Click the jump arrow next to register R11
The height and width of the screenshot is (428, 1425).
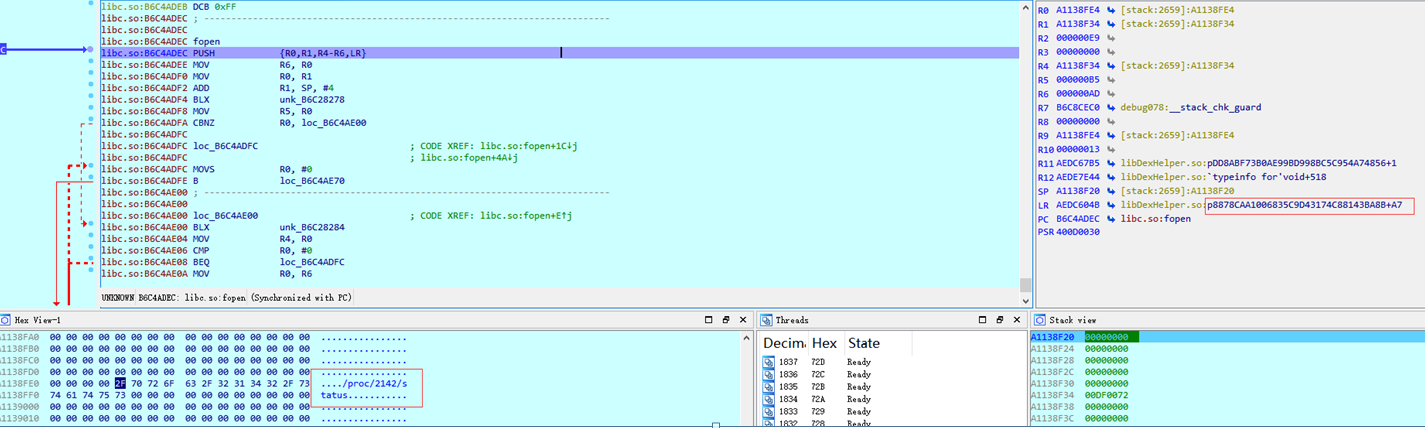[x=1112, y=163]
